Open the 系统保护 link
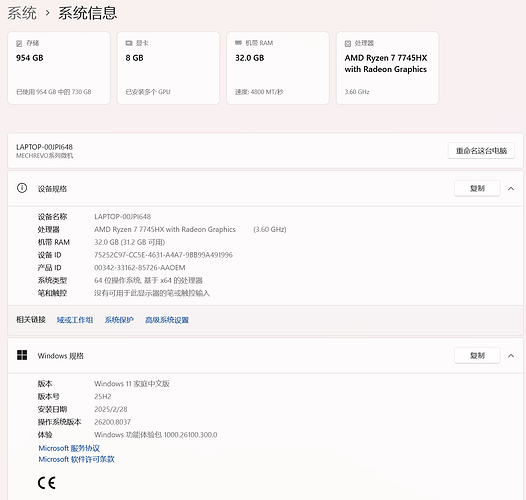The image size is (526, 500). [119, 320]
